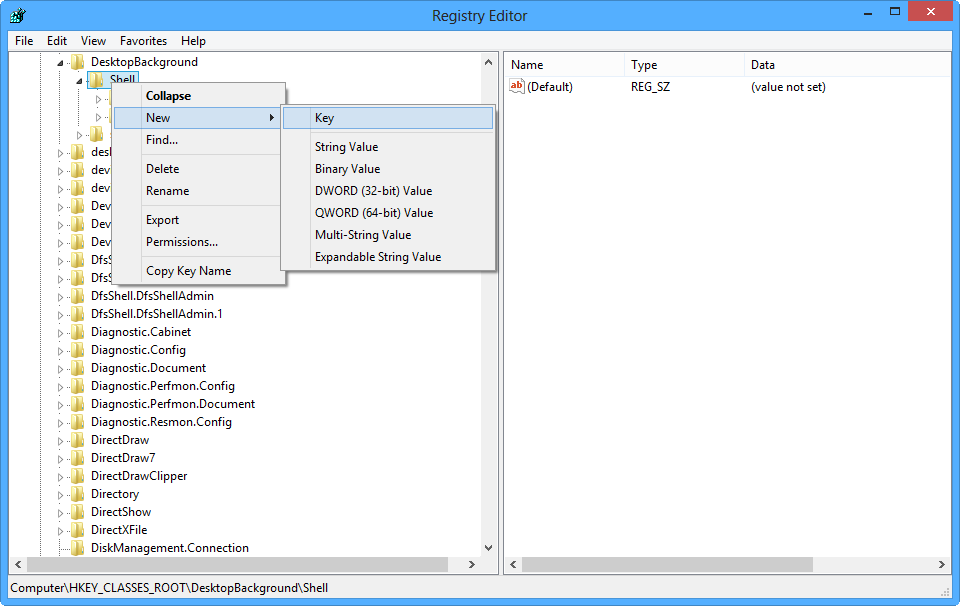
Task: Click the Name column header
Action: 564,65
